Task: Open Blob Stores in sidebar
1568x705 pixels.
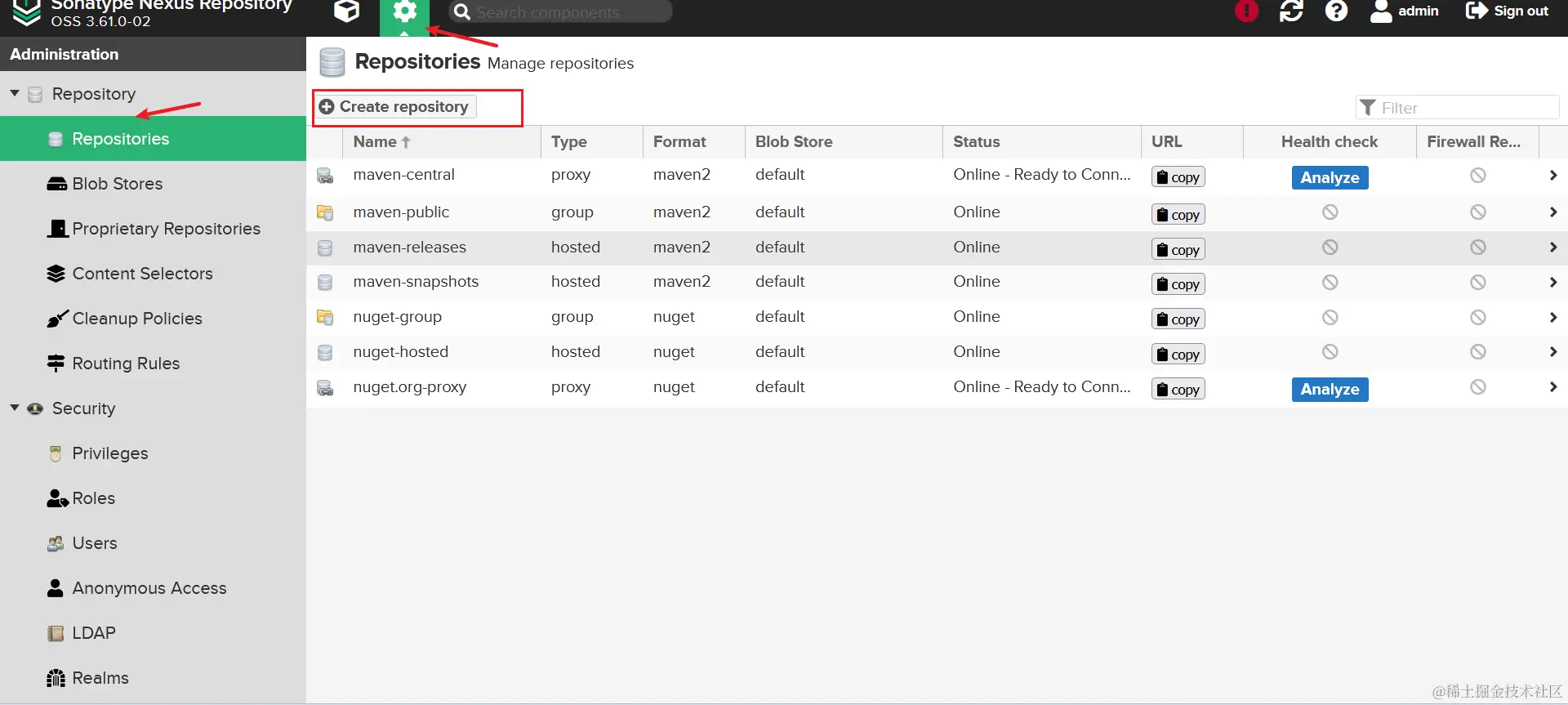Action: click(x=153, y=184)
